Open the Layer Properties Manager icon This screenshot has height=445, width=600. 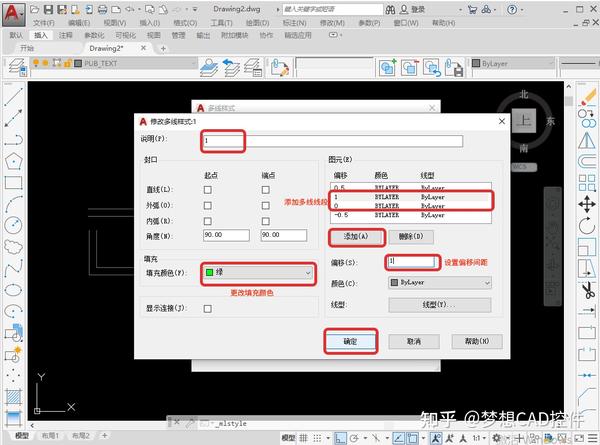(17, 67)
